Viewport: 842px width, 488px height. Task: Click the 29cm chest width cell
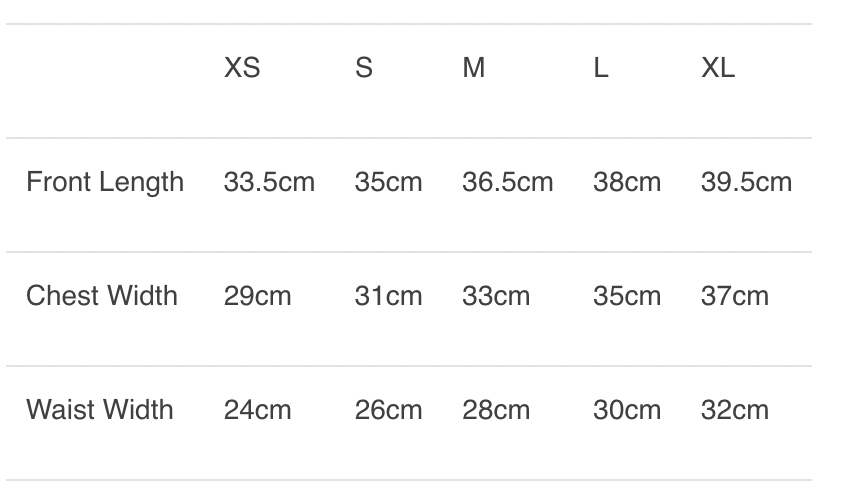[x=257, y=296]
